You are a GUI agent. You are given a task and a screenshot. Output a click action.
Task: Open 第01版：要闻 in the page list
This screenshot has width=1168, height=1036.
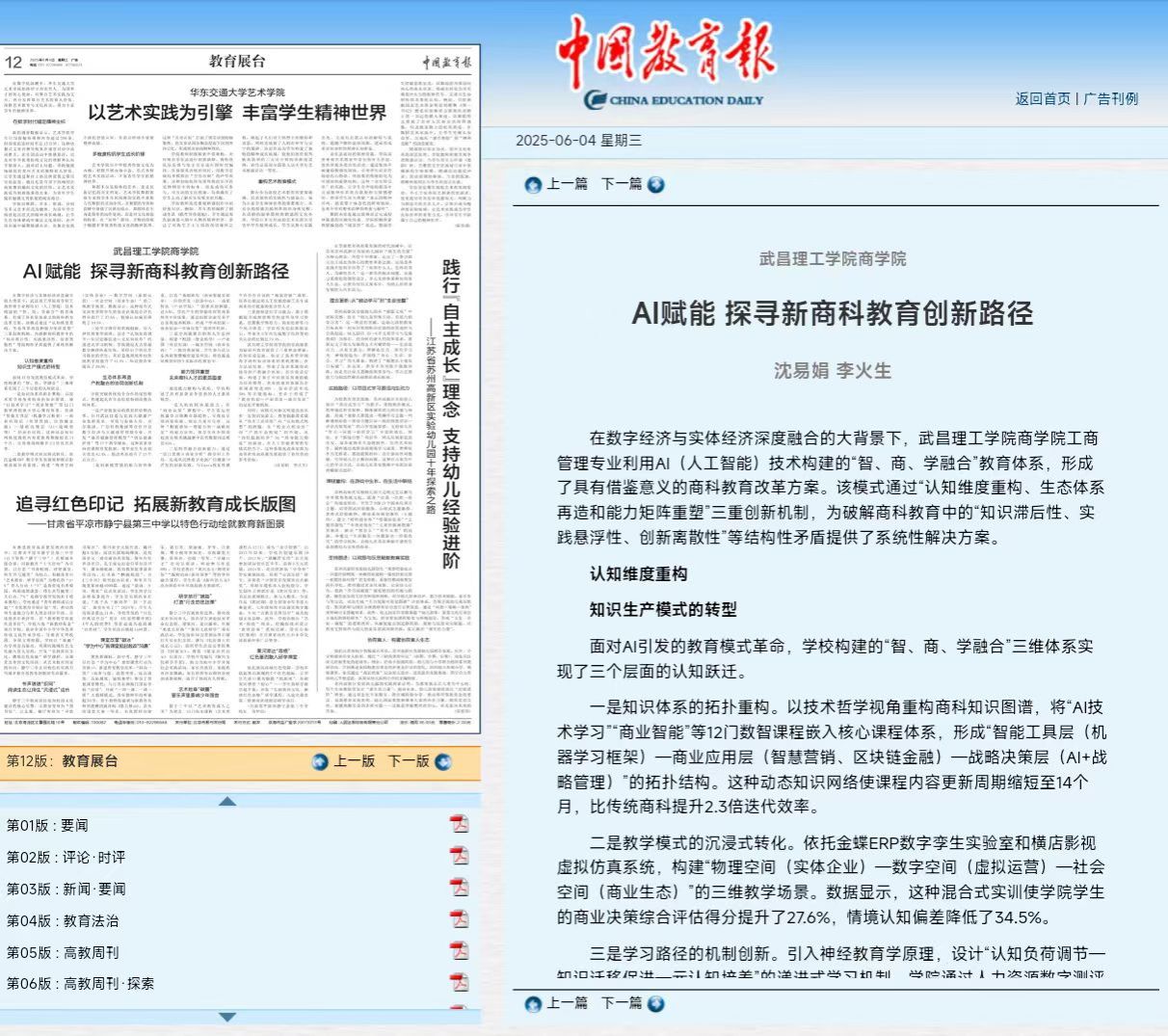[47, 825]
